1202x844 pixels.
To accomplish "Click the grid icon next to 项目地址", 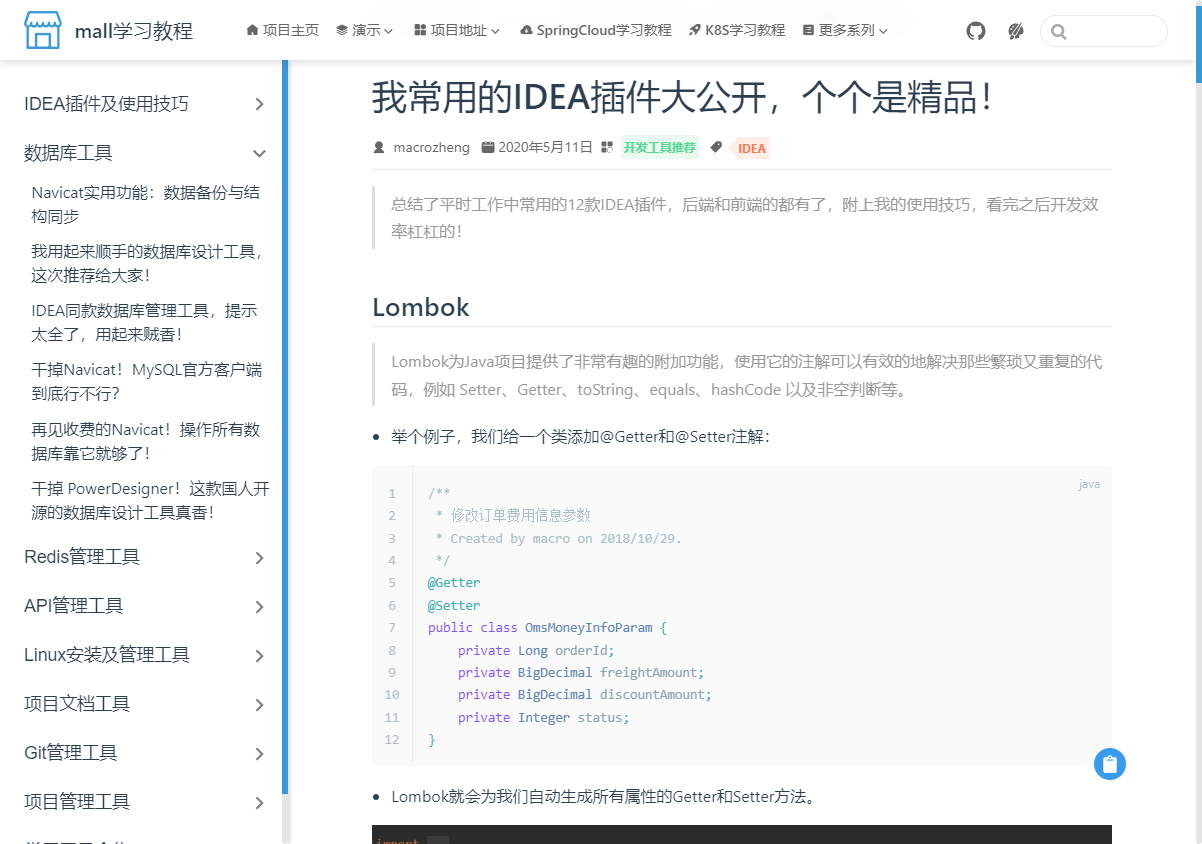I will pyautogui.click(x=420, y=31).
